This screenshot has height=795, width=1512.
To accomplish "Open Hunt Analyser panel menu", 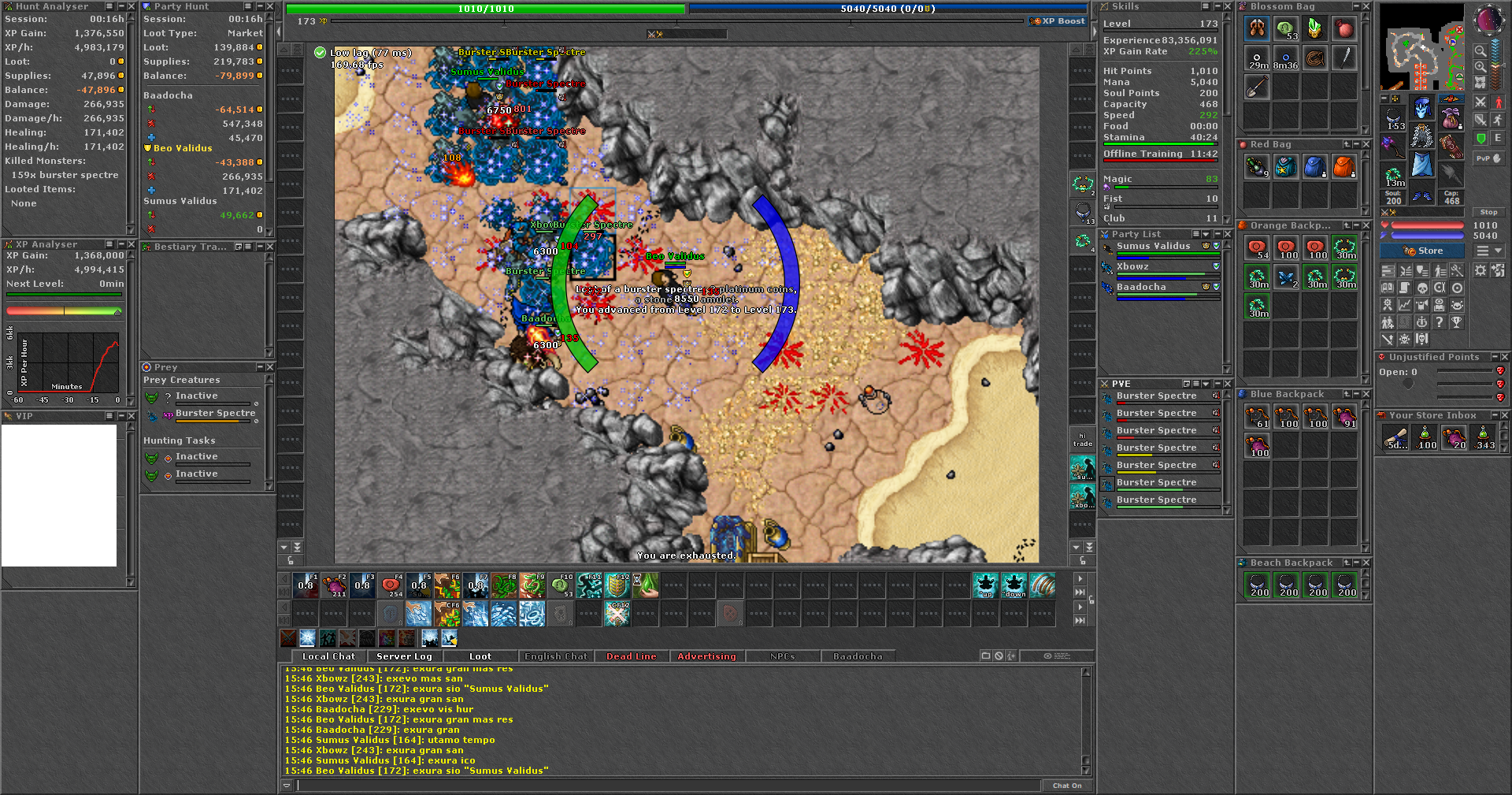I will tap(109, 6).
